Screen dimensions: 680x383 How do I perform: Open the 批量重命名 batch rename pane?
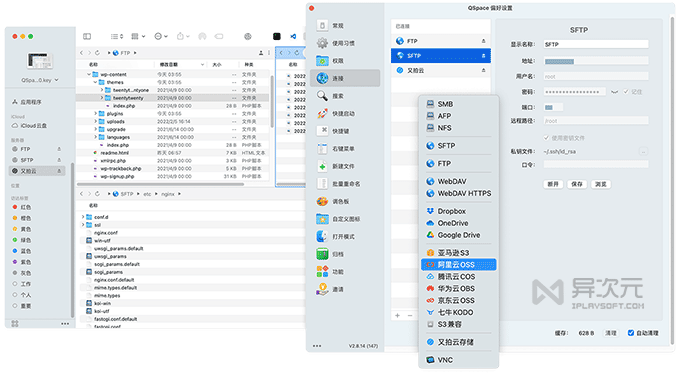click(x=345, y=184)
